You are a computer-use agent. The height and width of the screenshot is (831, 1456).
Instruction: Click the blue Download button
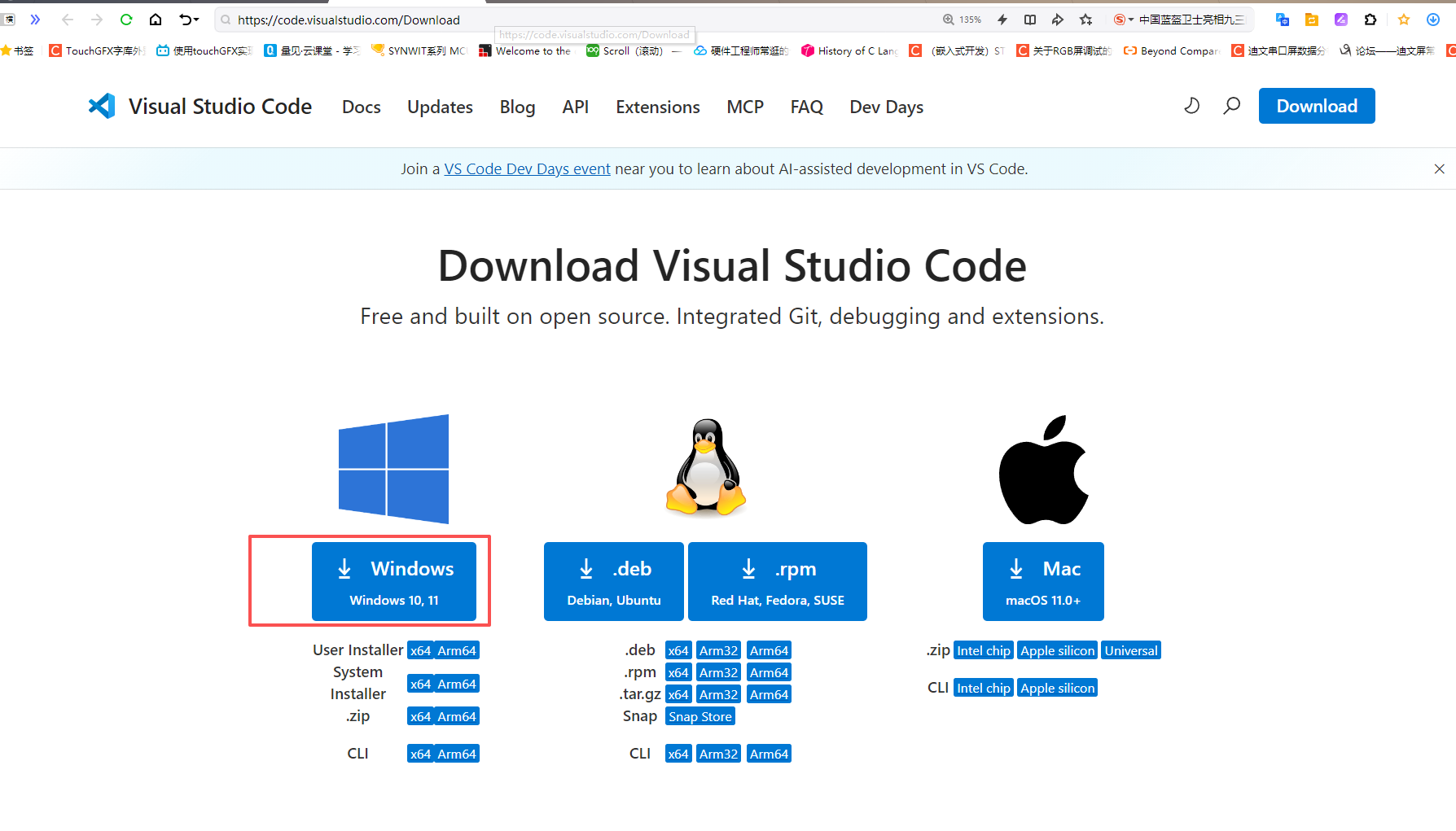pyautogui.click(x=1316, y=106)
